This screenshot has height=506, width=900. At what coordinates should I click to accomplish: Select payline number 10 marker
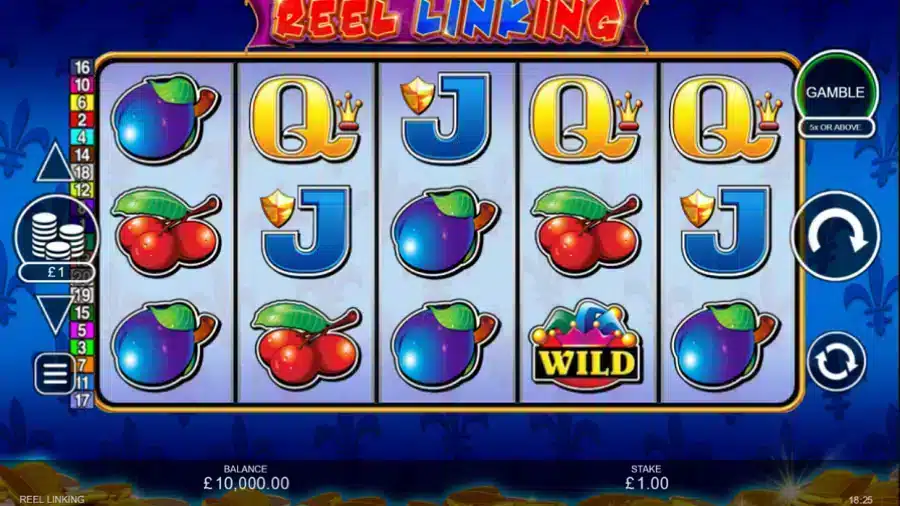tap(82, 85)
